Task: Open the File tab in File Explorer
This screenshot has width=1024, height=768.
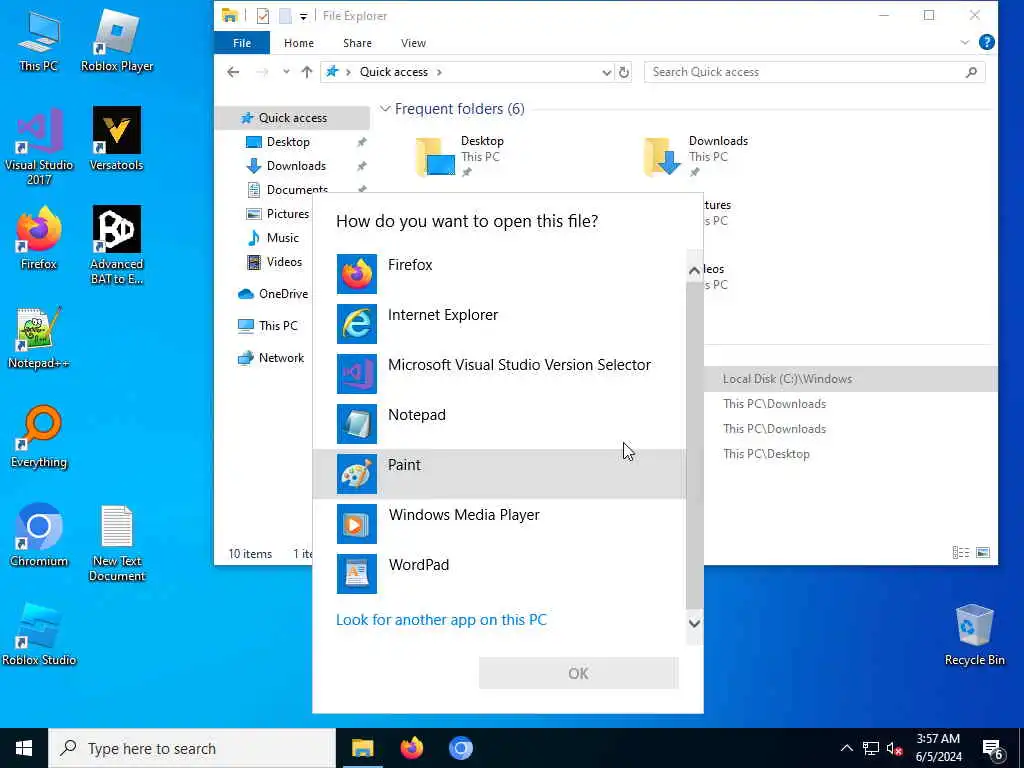Action: 242,43
